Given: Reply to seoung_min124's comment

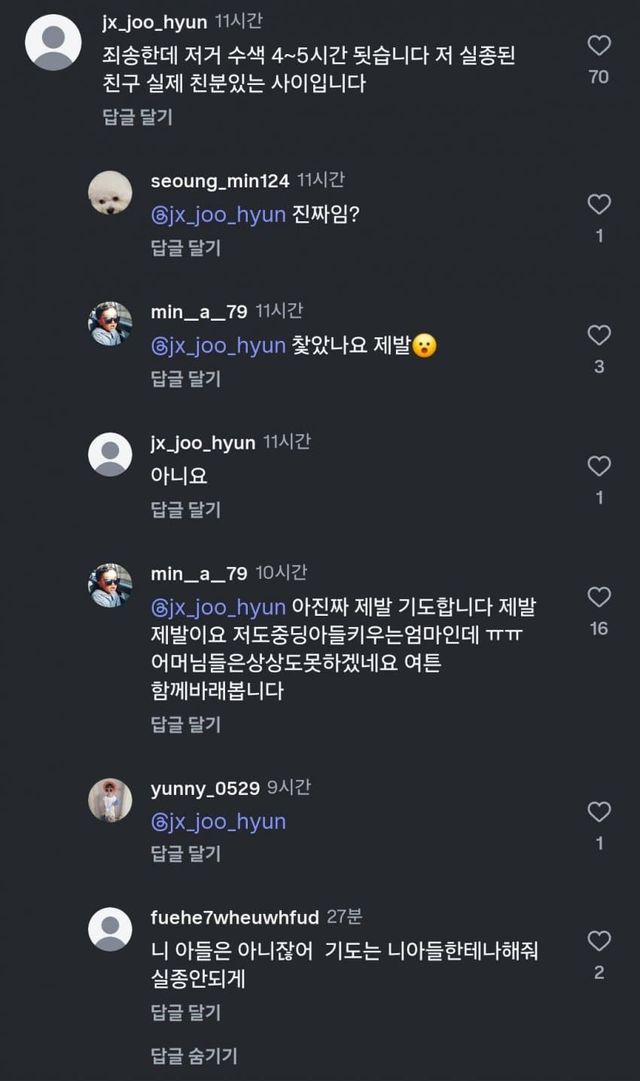Looking at the screenshot, I should [186, 248].
